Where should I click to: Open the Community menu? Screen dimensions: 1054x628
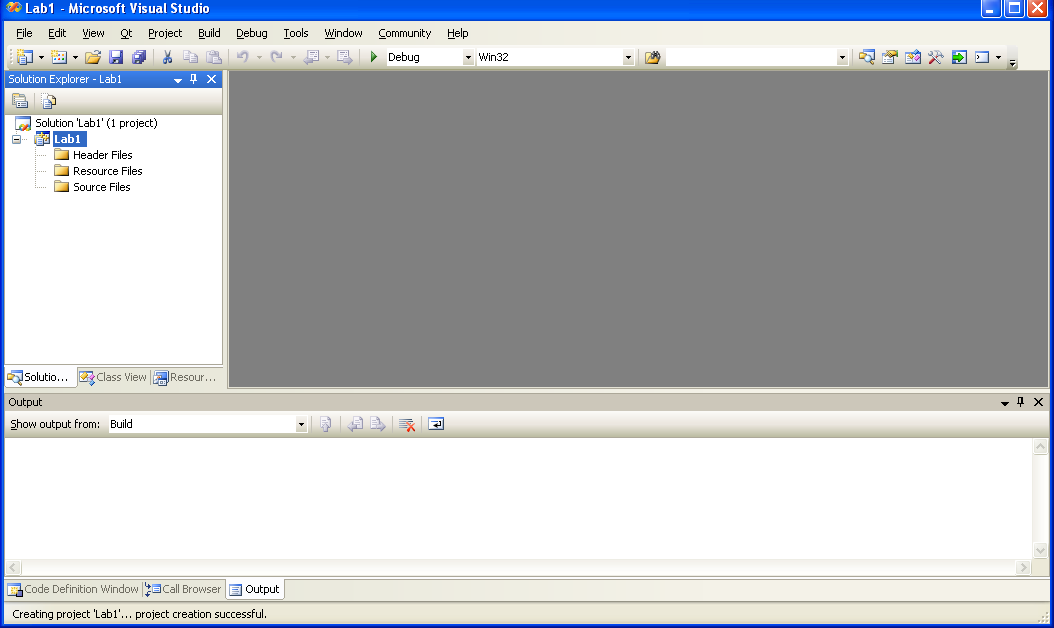pyautogui.click(x=404, y=33)
